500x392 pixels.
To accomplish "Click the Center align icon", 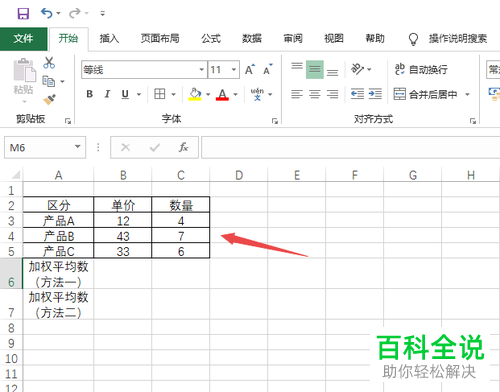I will [x=315, y=94].
